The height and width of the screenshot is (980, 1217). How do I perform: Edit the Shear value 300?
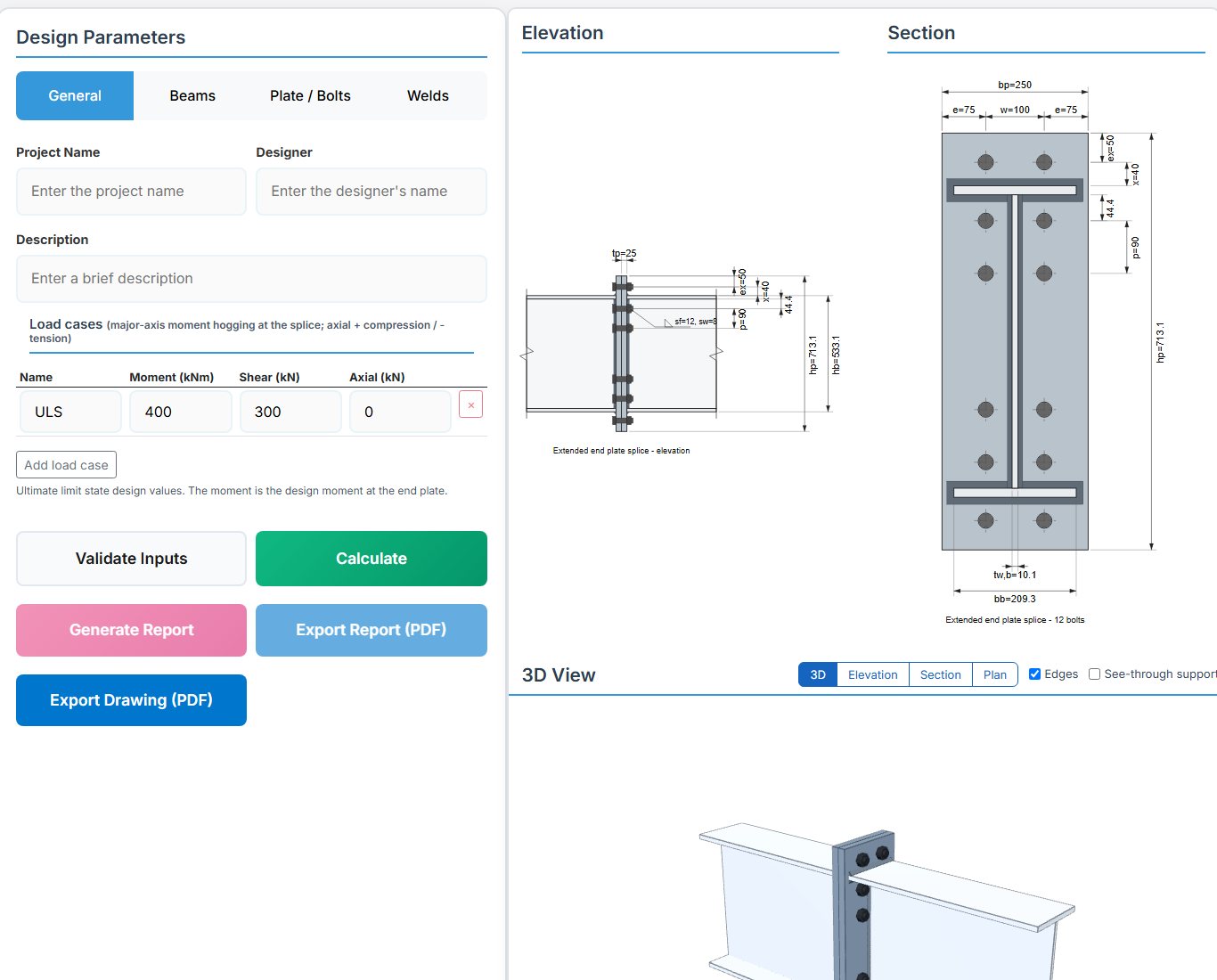tap(290, 412)
